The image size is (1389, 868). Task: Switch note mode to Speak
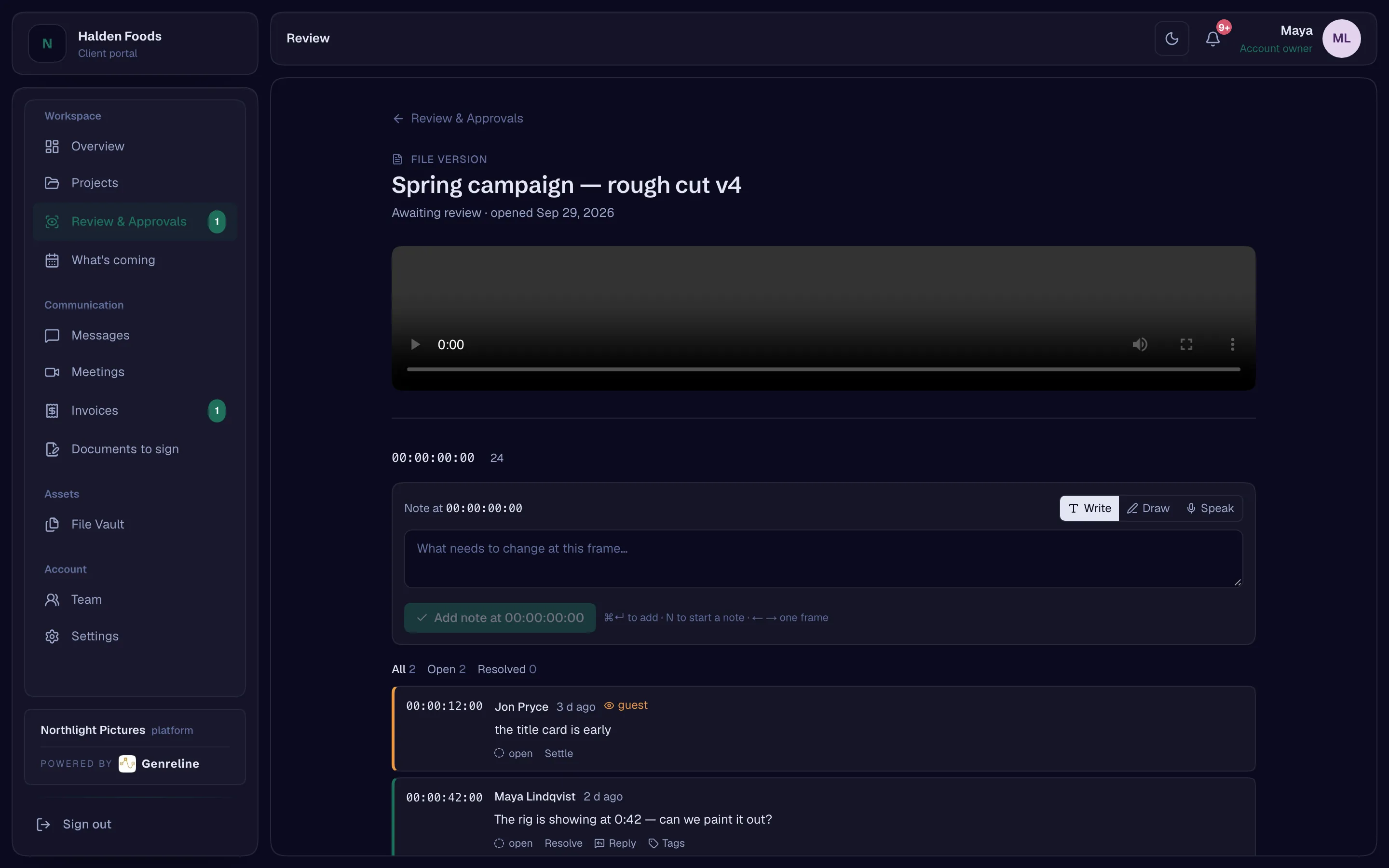[x=1210, y=508]
